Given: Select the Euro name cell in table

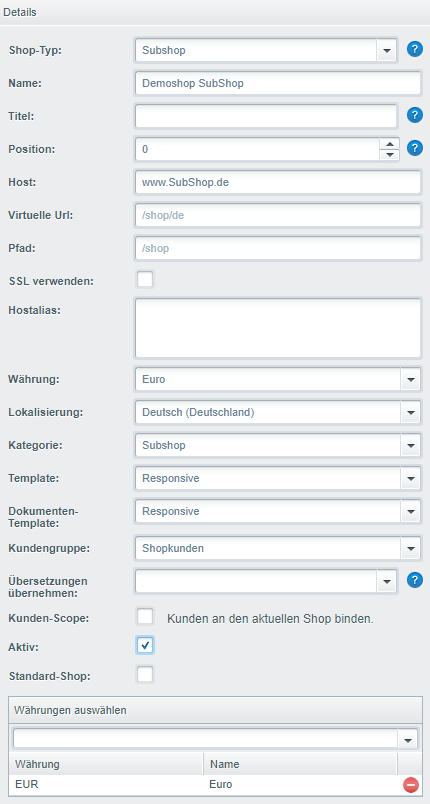Looking at the screenshot, I should click(x=300, y=785).
